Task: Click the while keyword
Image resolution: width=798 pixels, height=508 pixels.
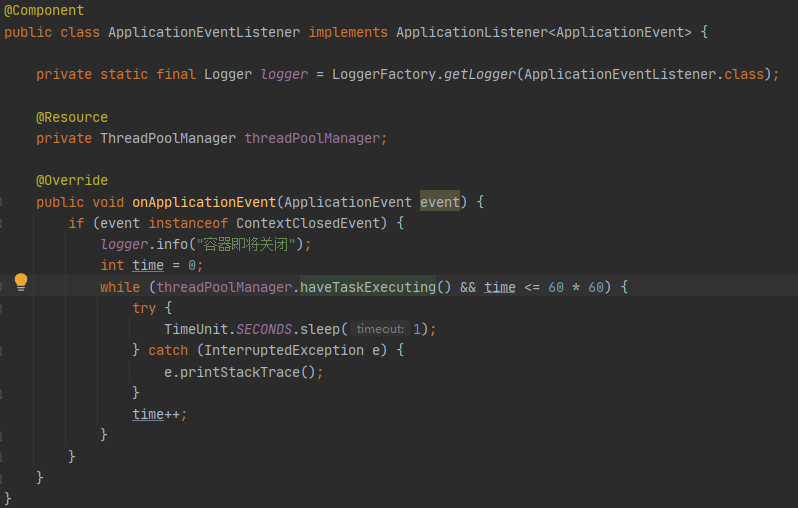Action: pyautogui.click(x=120, y=287)
